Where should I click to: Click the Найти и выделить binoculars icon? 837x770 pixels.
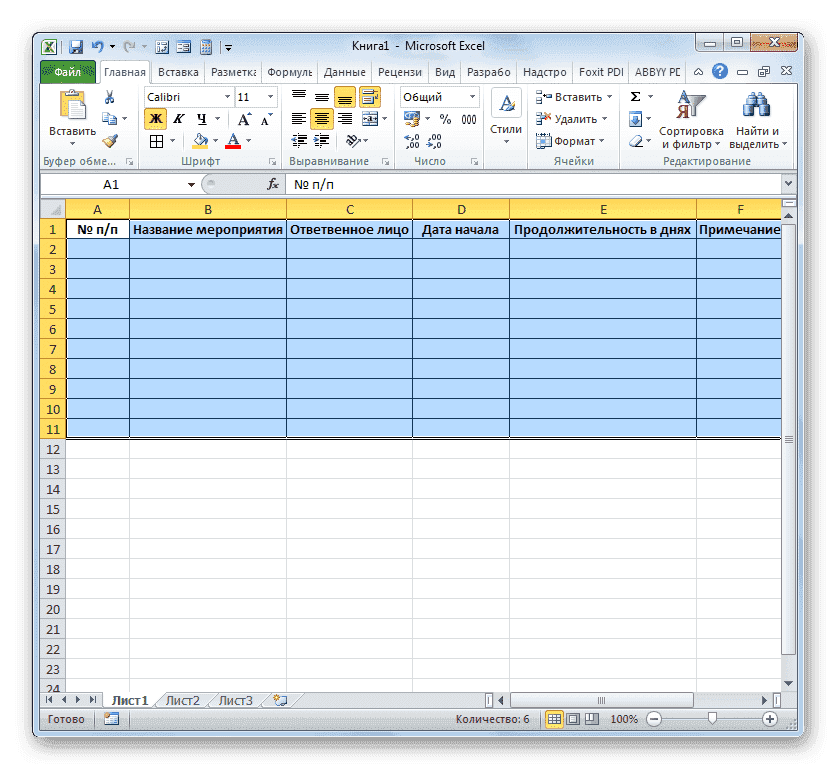(x=757, y=104)
